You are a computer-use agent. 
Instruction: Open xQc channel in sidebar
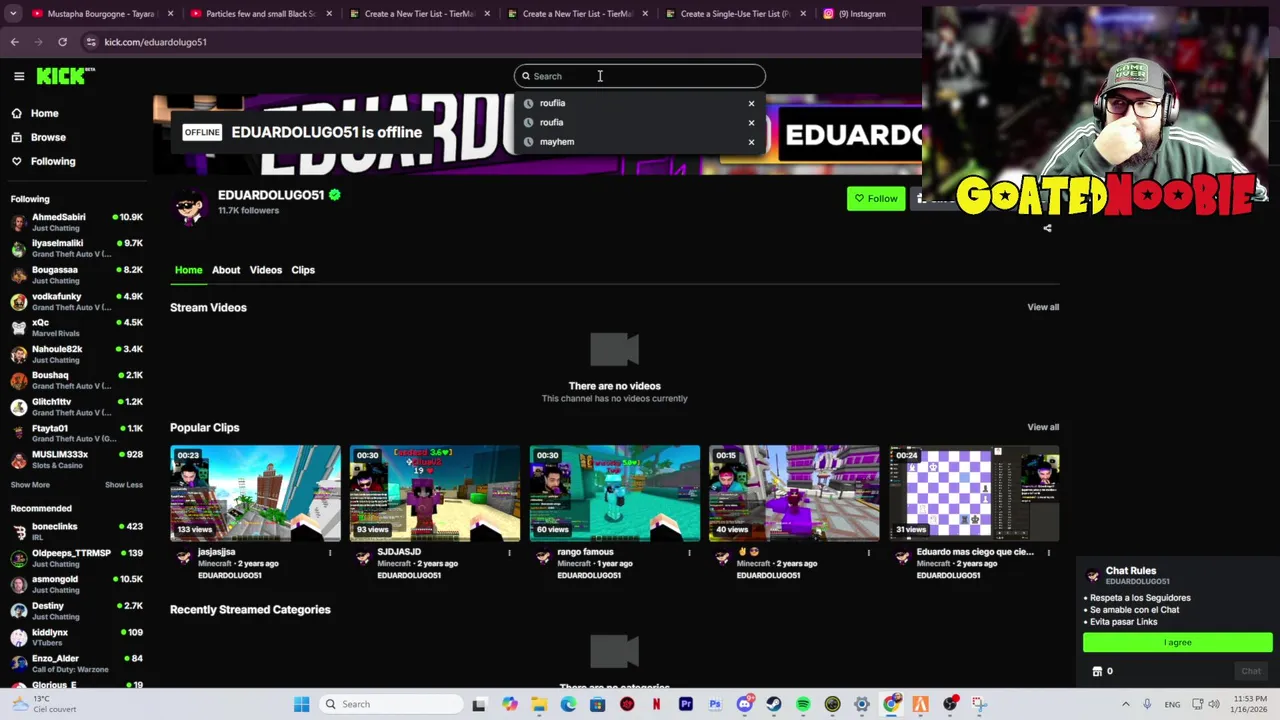tap(76, 327)
